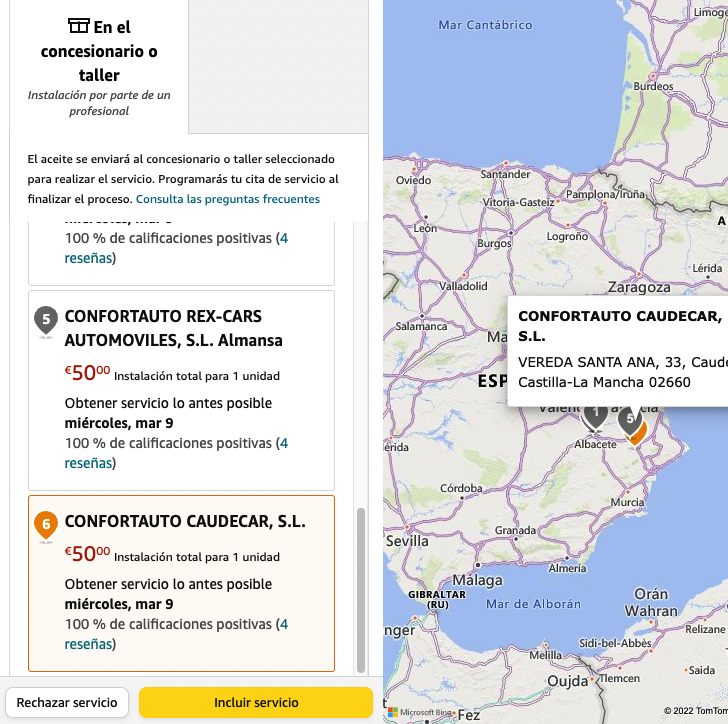Select the CONFORTAUTO REX-CARS Almansa card
The width and height of the screenshot is (728, 724).
(181, 390)
